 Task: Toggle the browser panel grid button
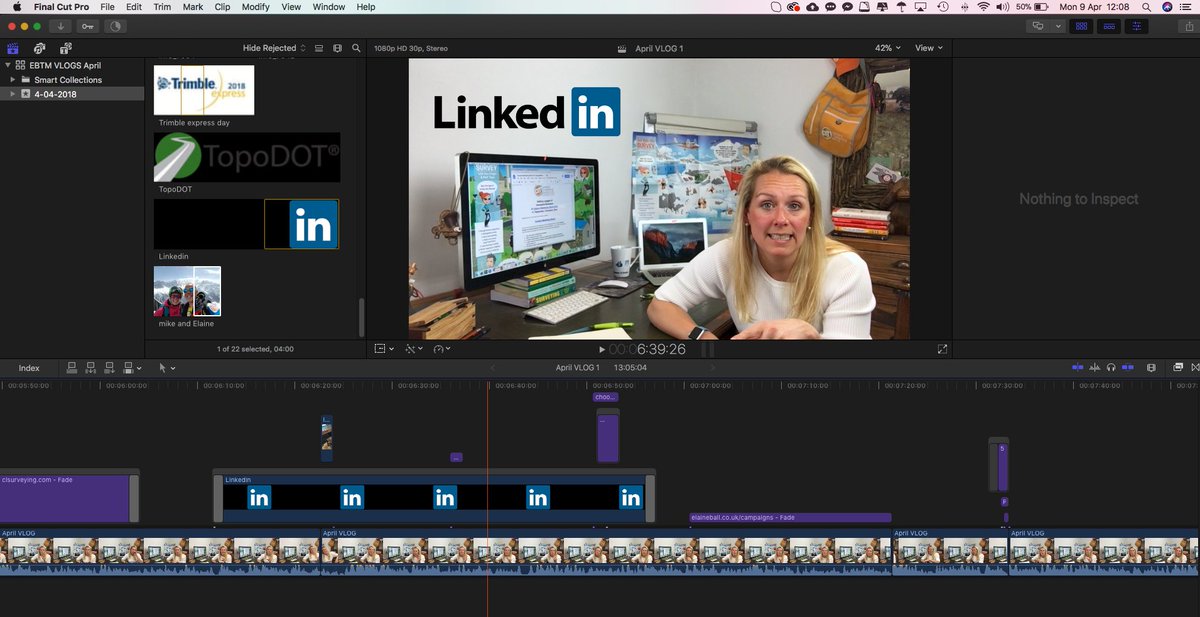[x=1081, y=26]
